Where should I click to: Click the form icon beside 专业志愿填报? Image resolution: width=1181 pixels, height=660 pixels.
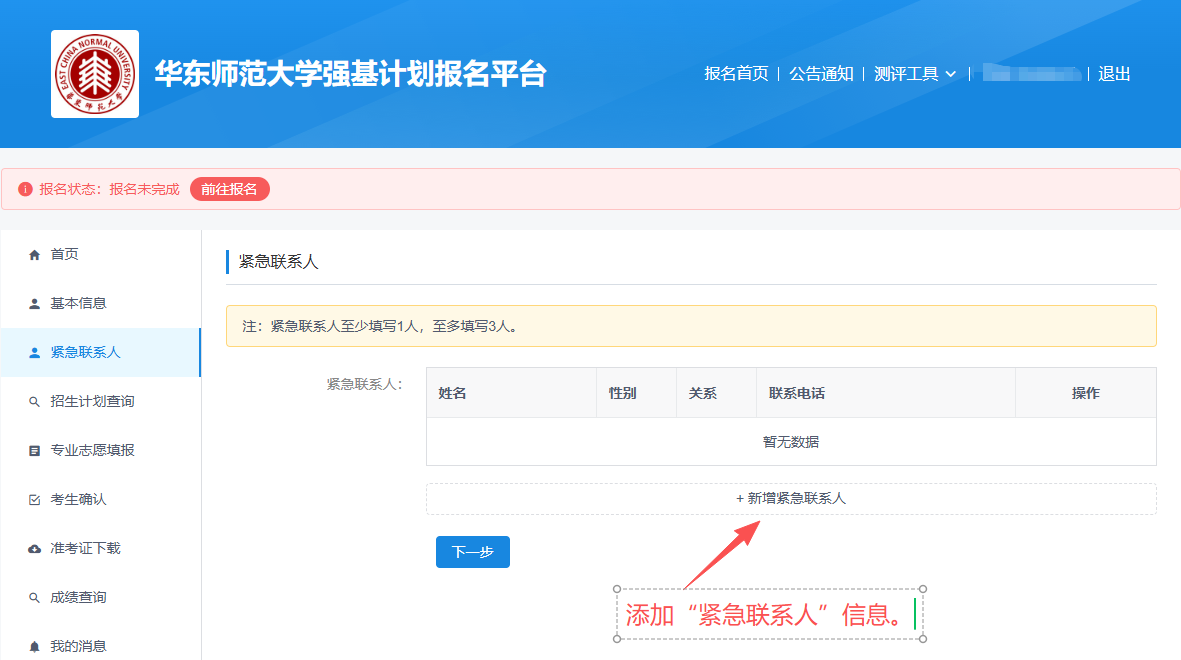point(35,451)
